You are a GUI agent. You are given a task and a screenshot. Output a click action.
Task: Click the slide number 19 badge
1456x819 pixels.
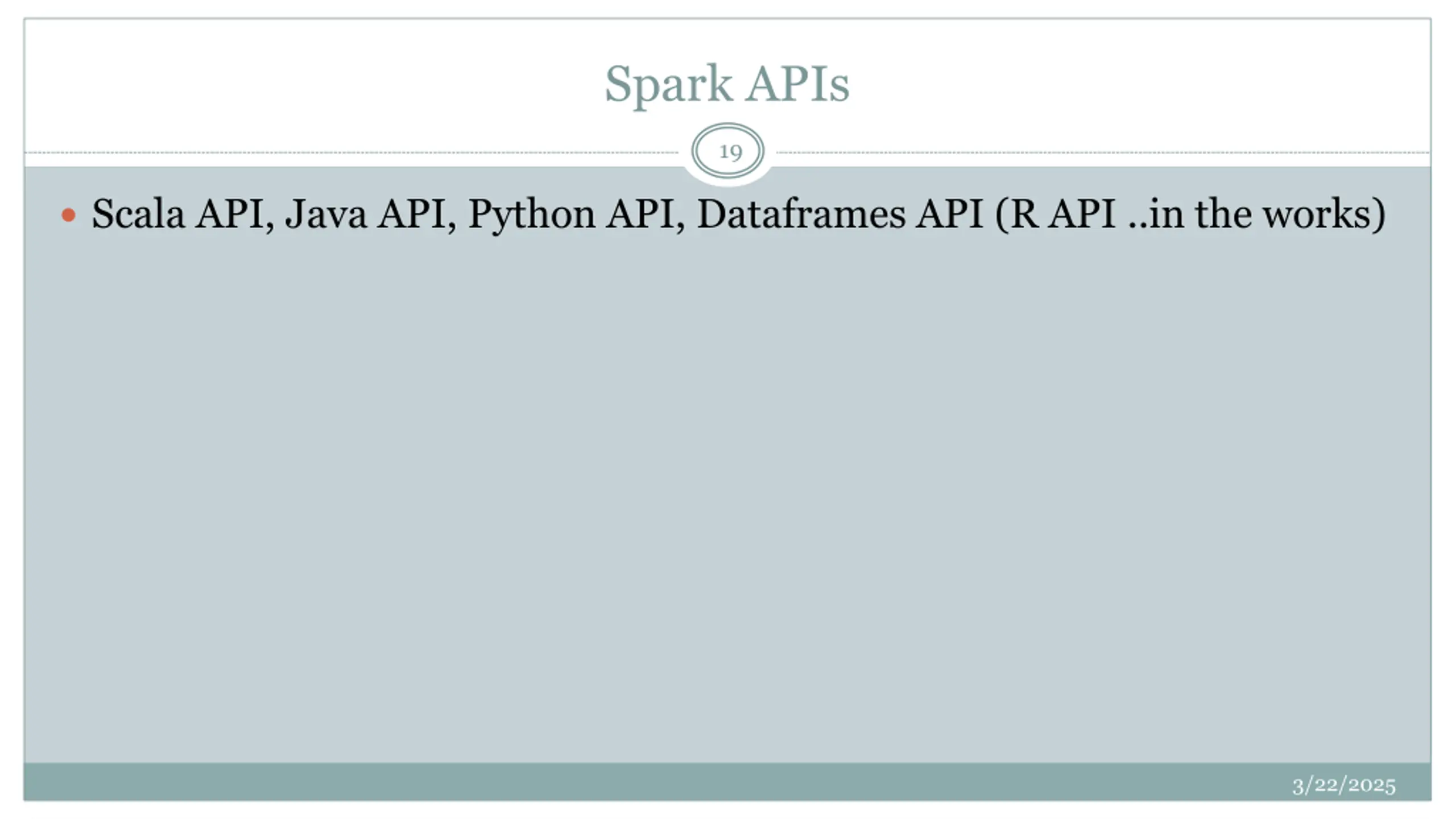coord(727,151)
